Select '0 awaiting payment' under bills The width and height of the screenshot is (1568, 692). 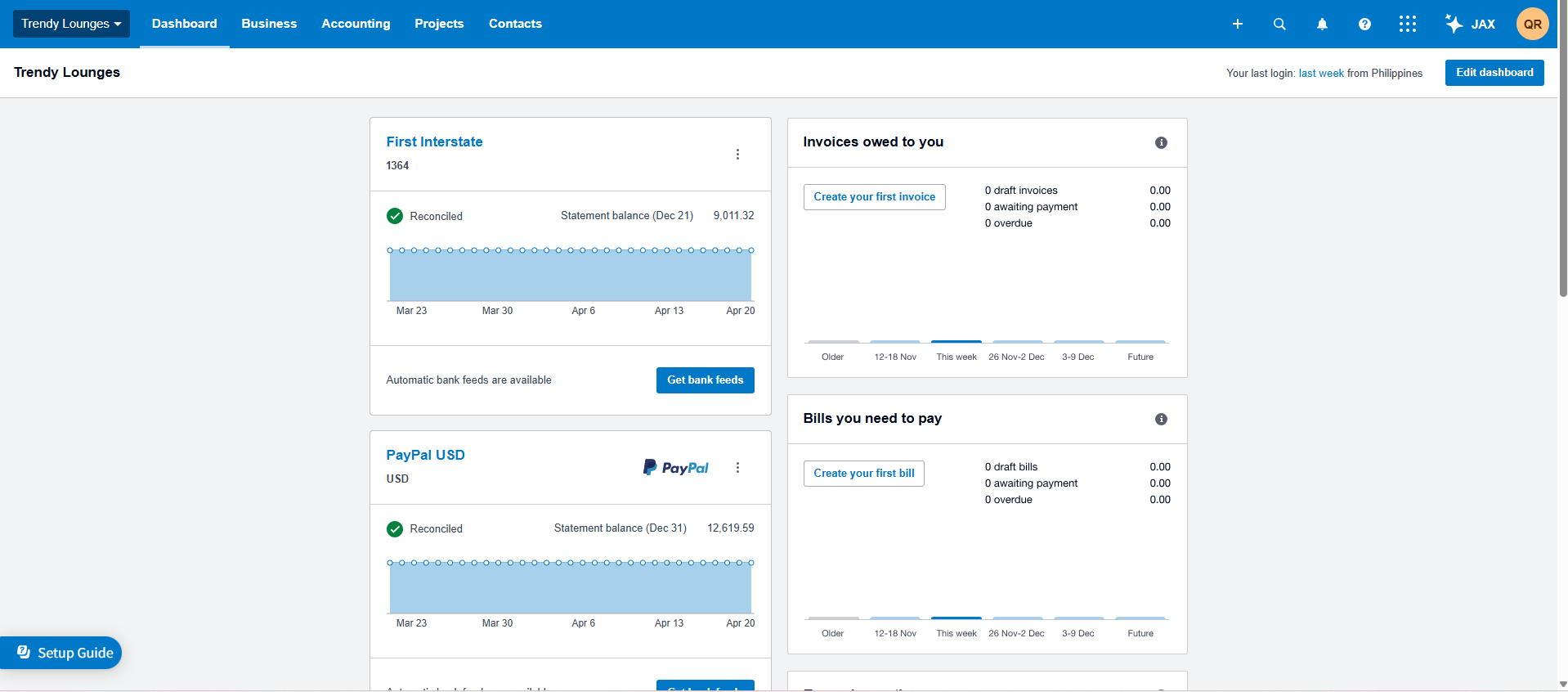pyautogui.click(x=1031, y=483)
